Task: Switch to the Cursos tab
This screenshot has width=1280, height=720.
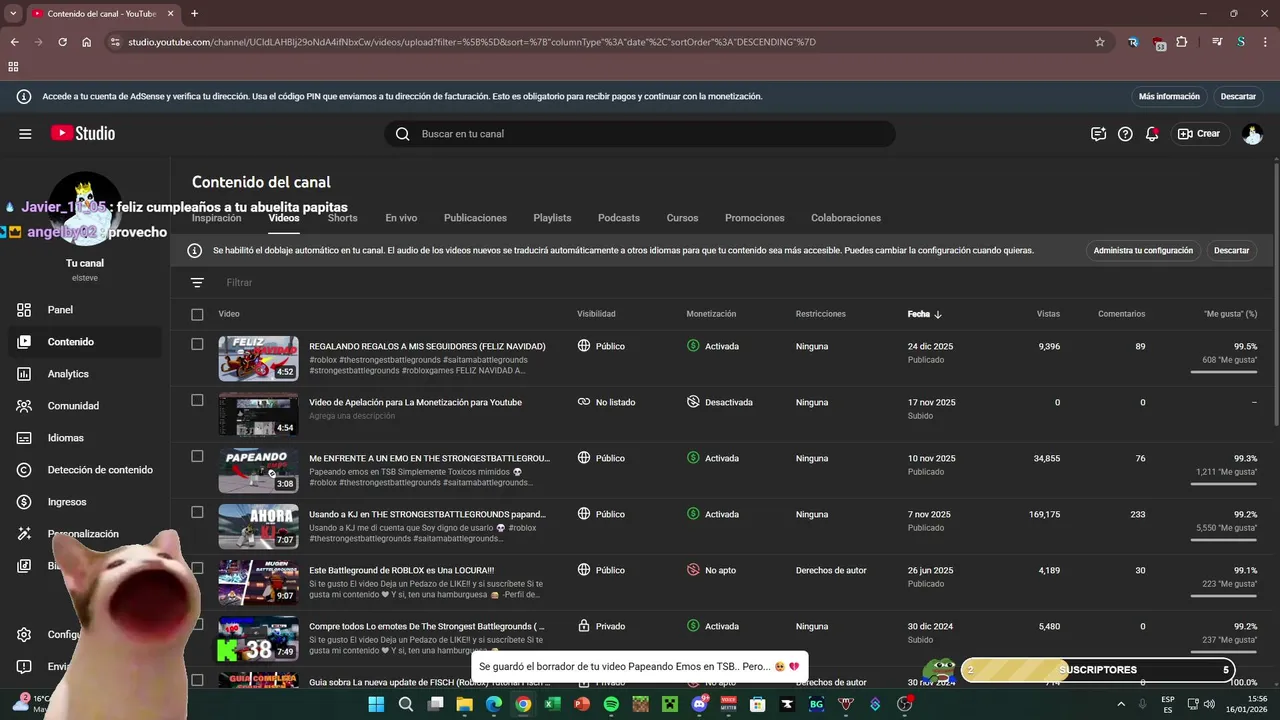Action: (x=682, y=218)
